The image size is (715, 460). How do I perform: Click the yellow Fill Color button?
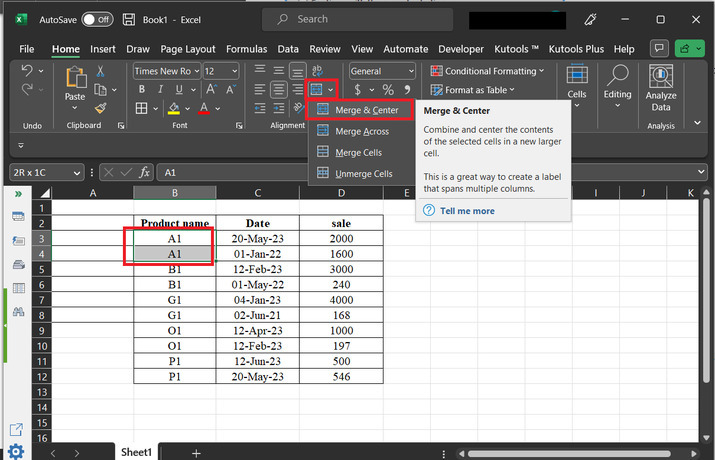[x=174, y=108]
